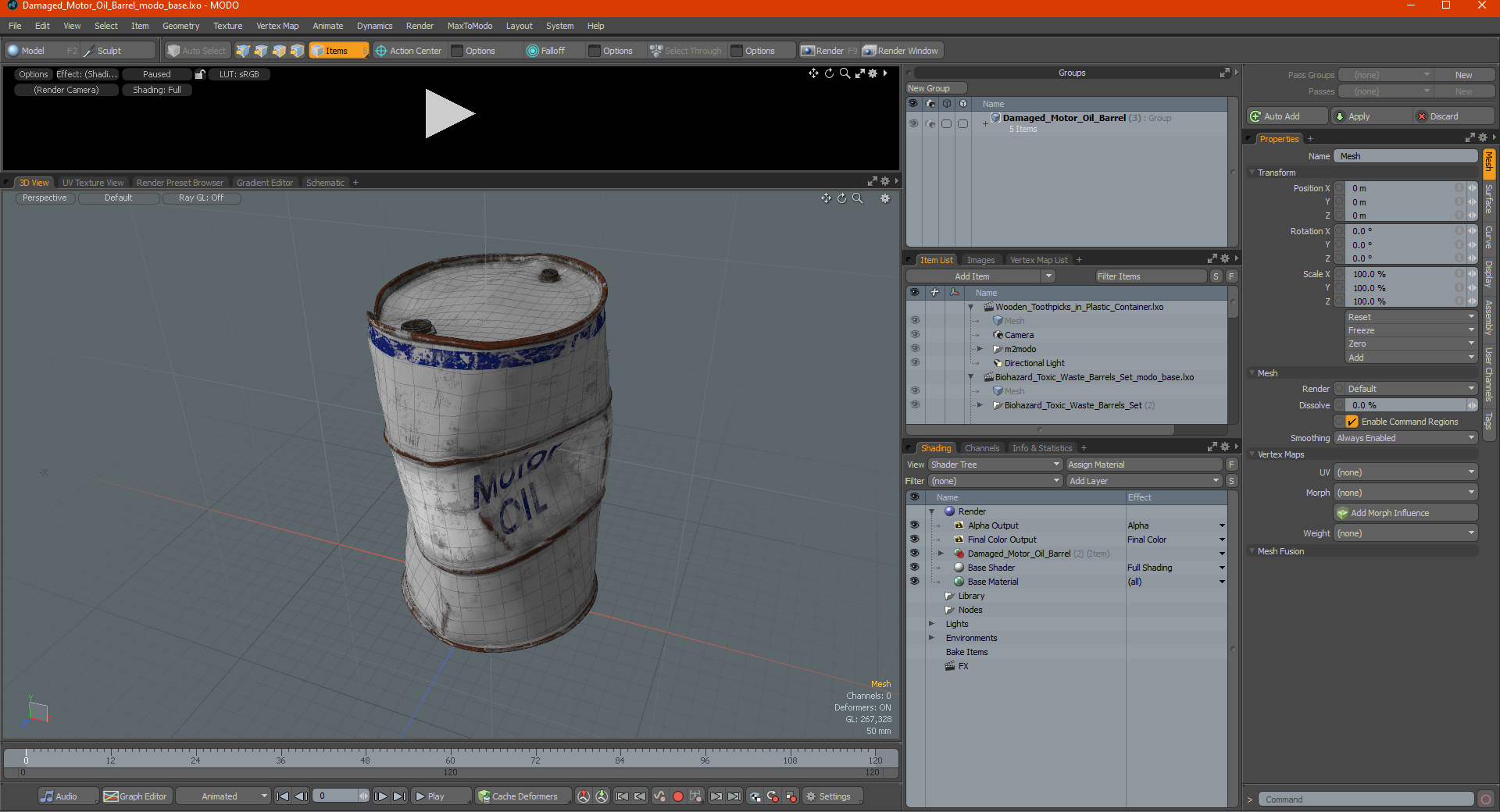This screenshot has height=812, width=1500.
Task: Switch to the Channels tab
Action: coord(982,448)
